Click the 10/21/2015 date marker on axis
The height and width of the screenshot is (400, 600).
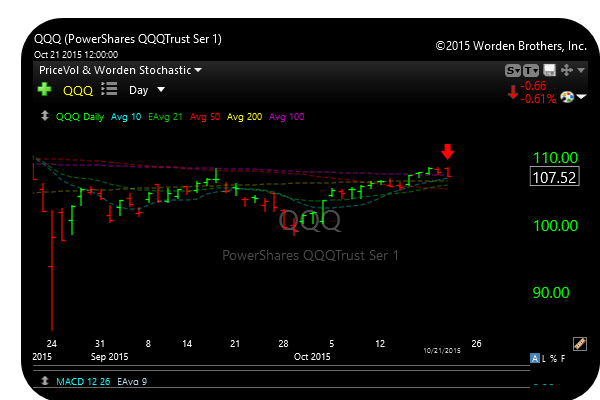[x=442, y=350]
